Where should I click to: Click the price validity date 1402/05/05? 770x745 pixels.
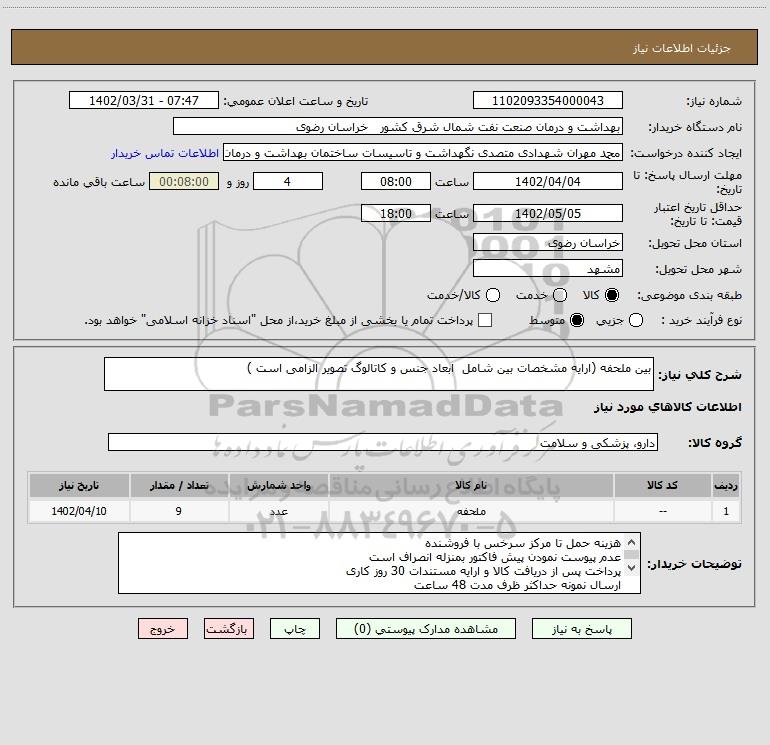point(548,213)
